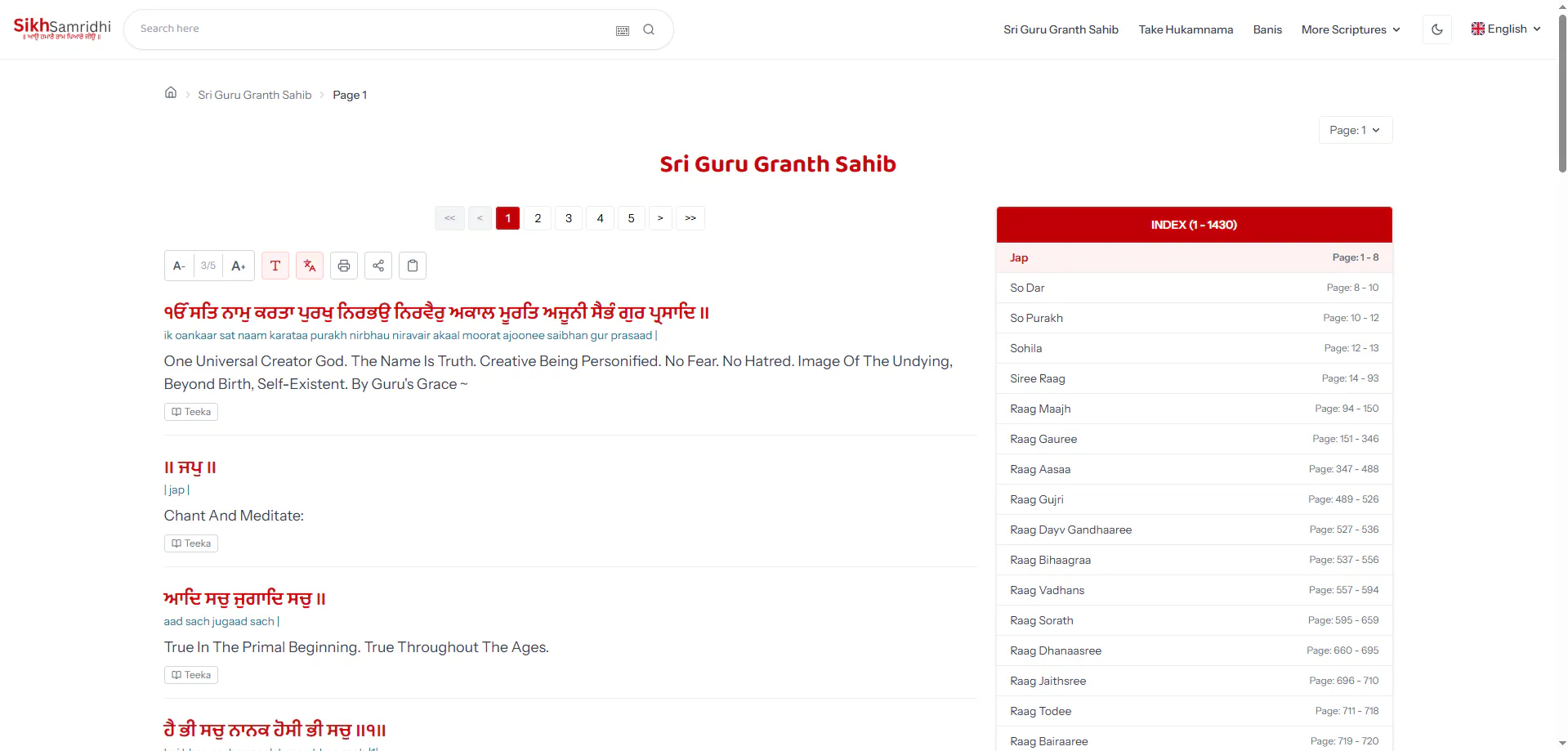Click Sri Guru Granth Sahib breadcrumb link
1568x751 pixels.
tap(255, 95)
